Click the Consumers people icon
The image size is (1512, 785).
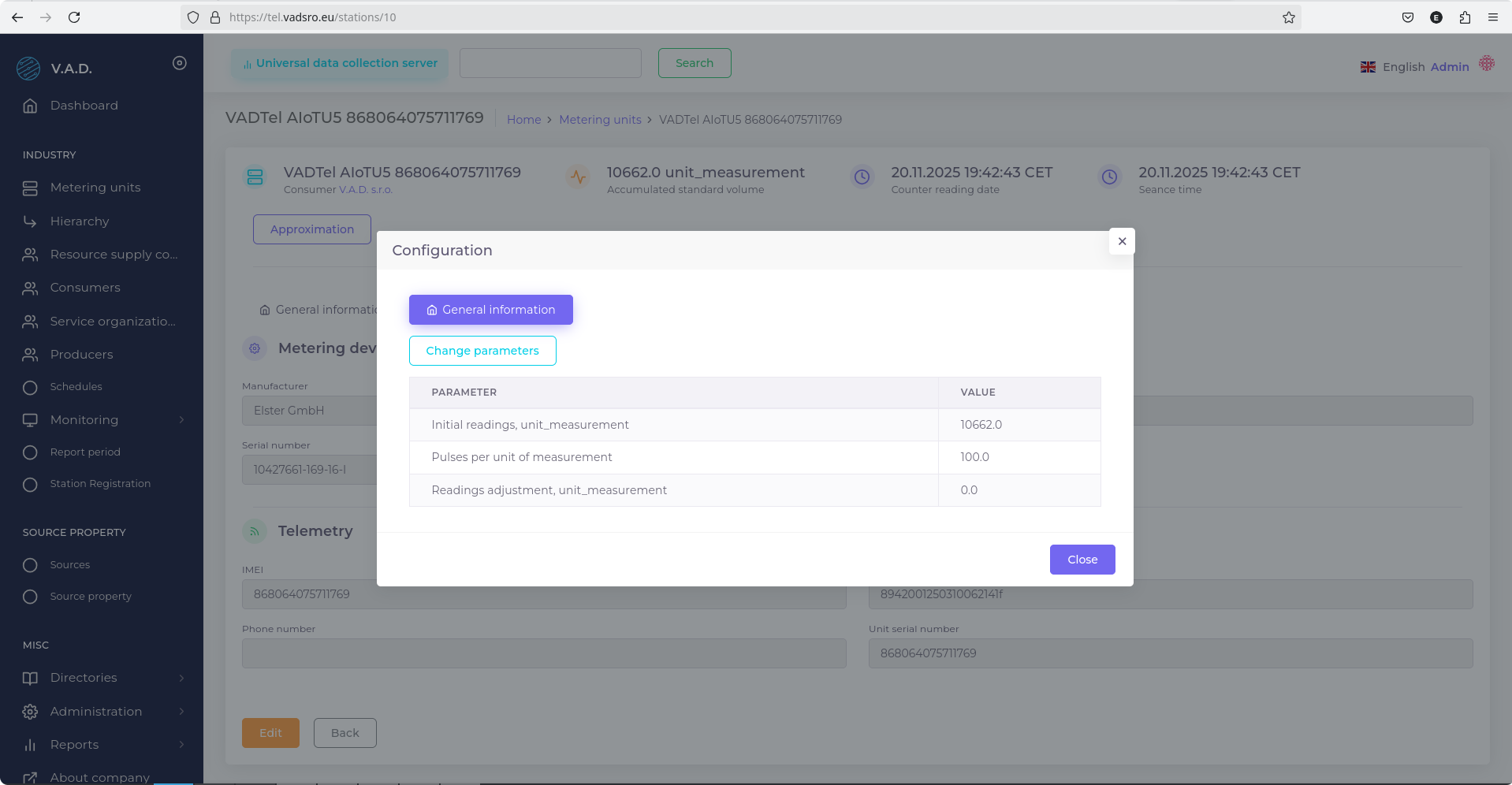(30, 288)
